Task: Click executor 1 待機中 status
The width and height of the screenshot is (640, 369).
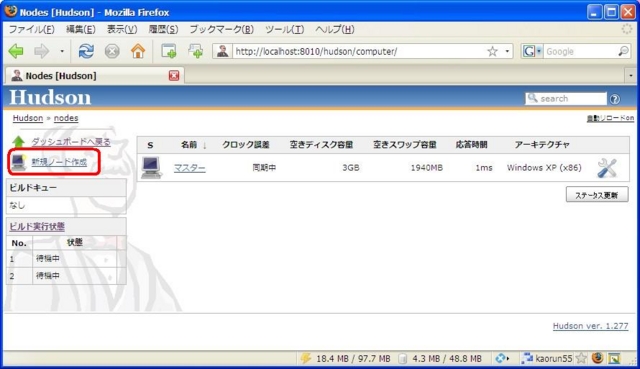Action: point(48,258)
